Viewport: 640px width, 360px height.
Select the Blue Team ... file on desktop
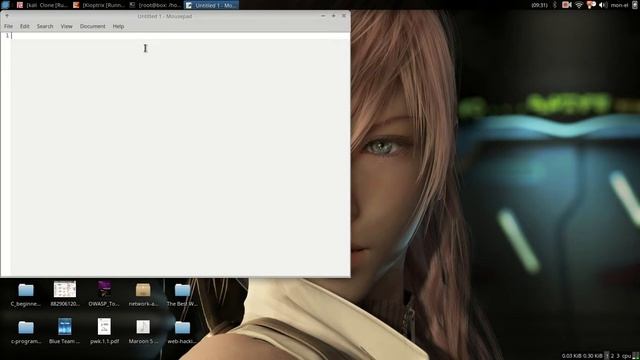(64, 331)
